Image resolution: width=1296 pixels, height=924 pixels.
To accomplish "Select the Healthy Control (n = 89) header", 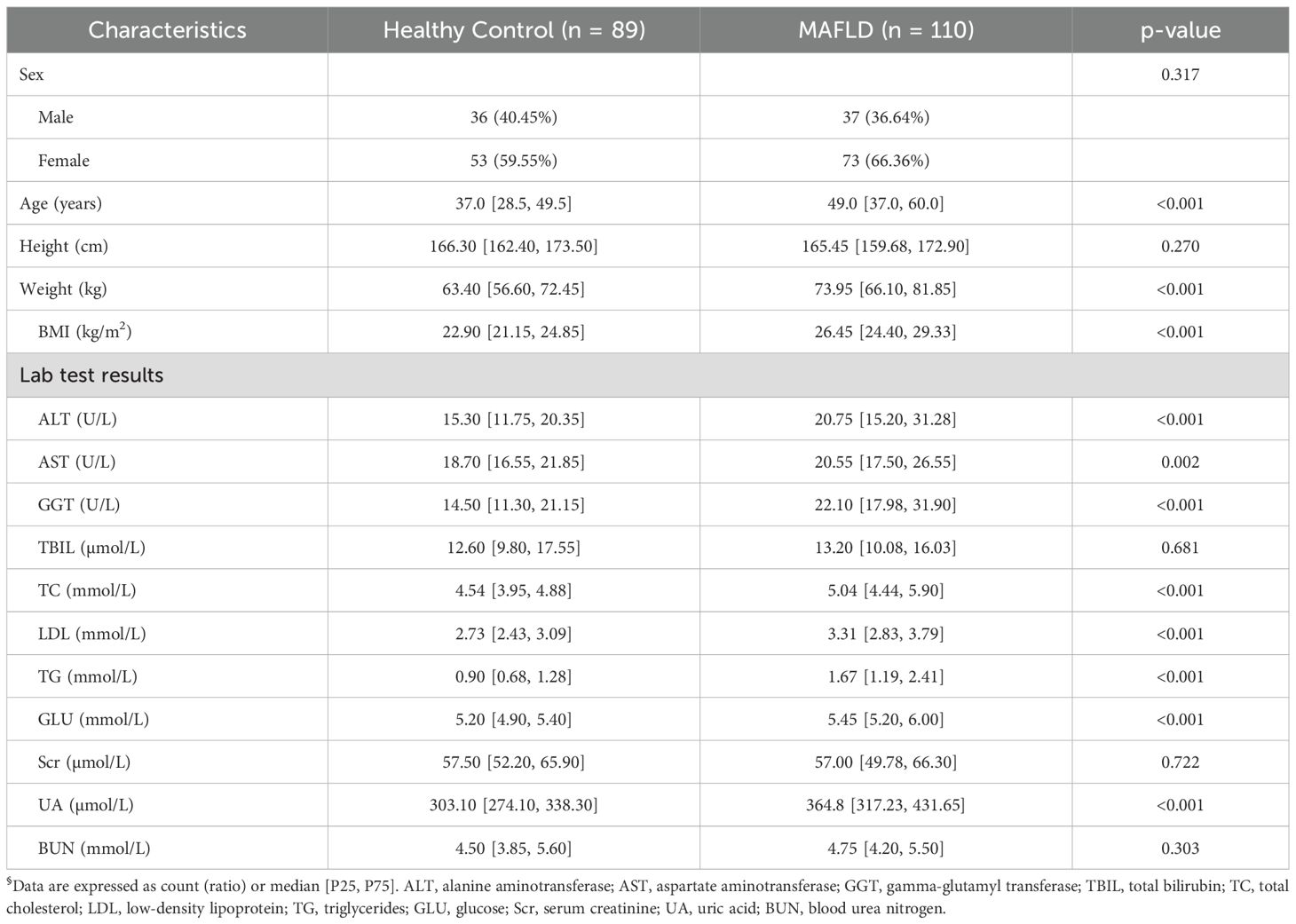I will [514, 30].
